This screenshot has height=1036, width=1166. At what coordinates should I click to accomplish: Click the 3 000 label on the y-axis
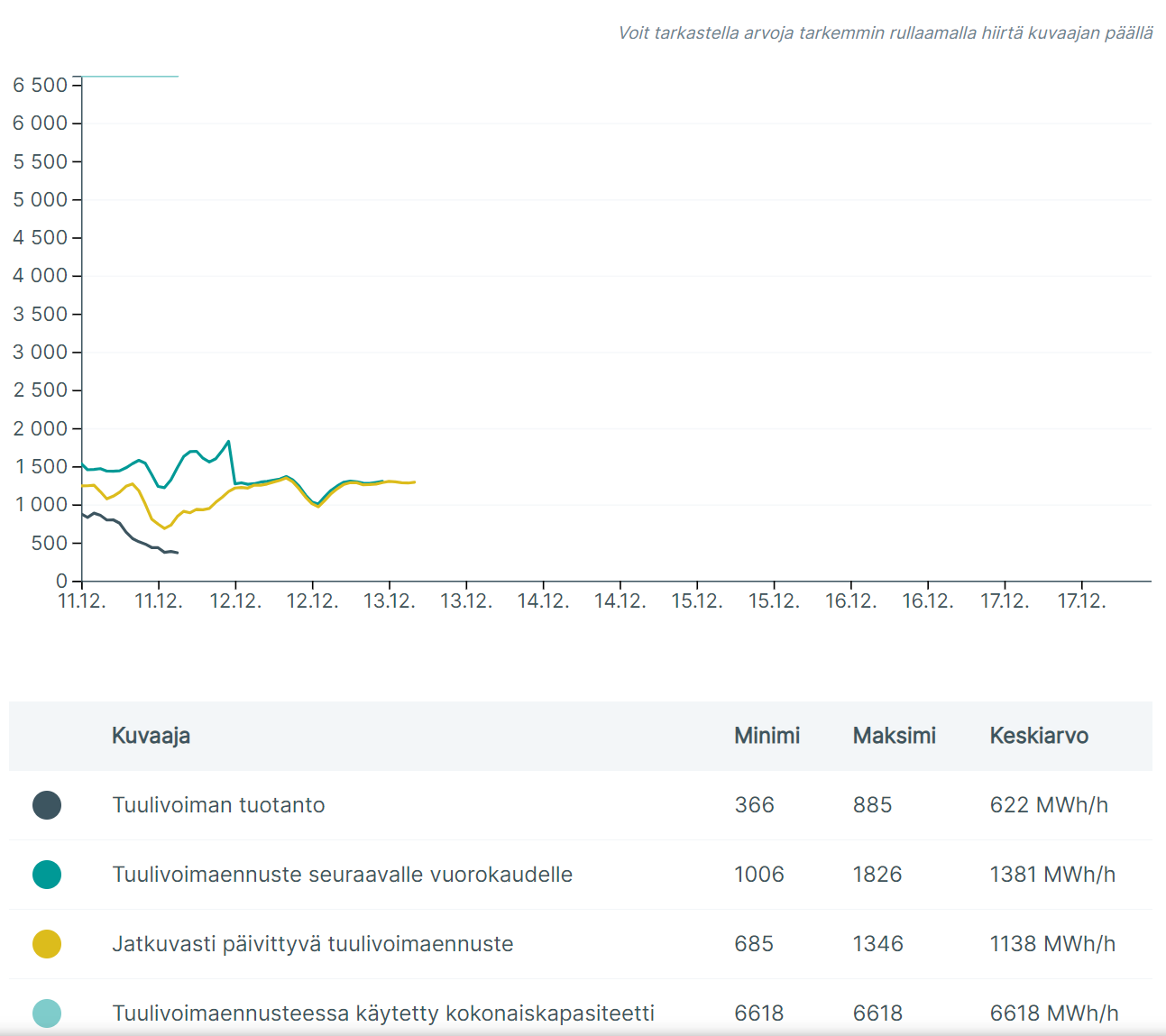click(41, 353)
